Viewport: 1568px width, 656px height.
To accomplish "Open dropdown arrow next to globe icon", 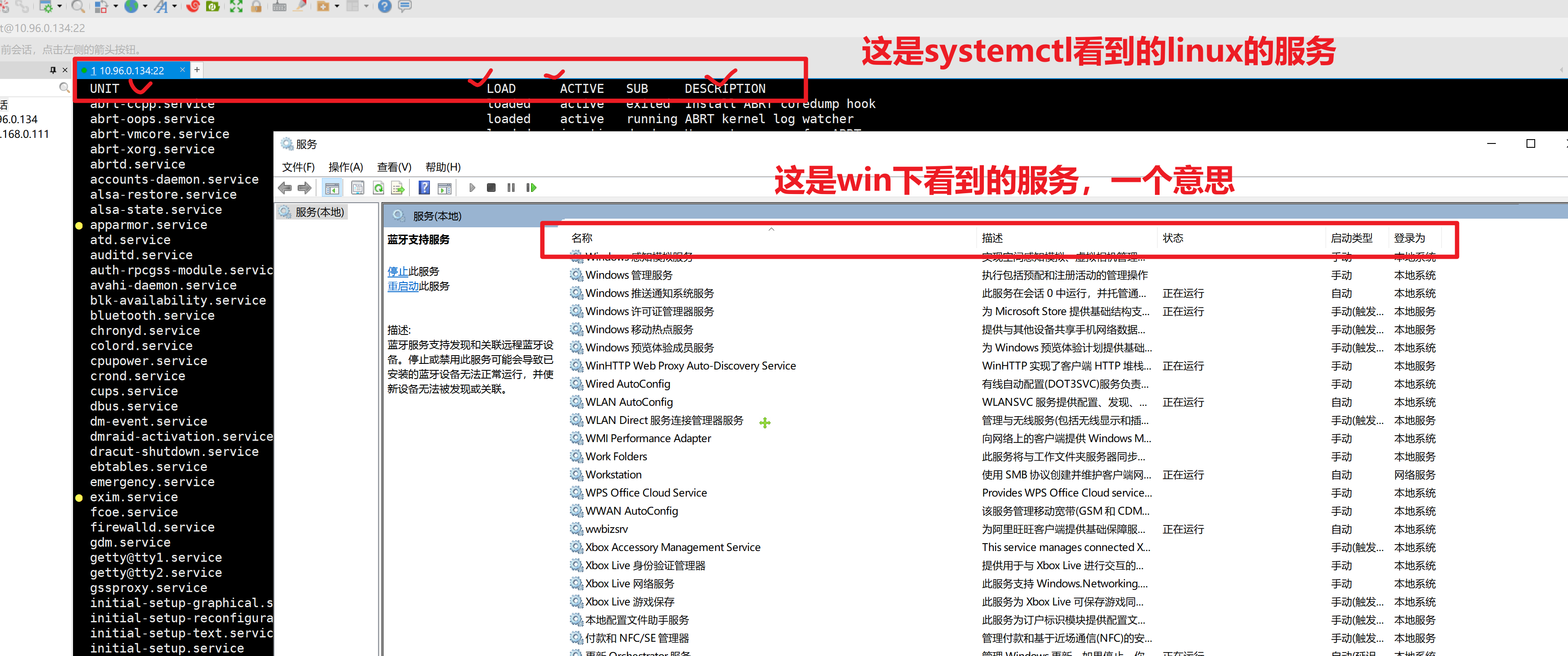I will coord(145,6).
